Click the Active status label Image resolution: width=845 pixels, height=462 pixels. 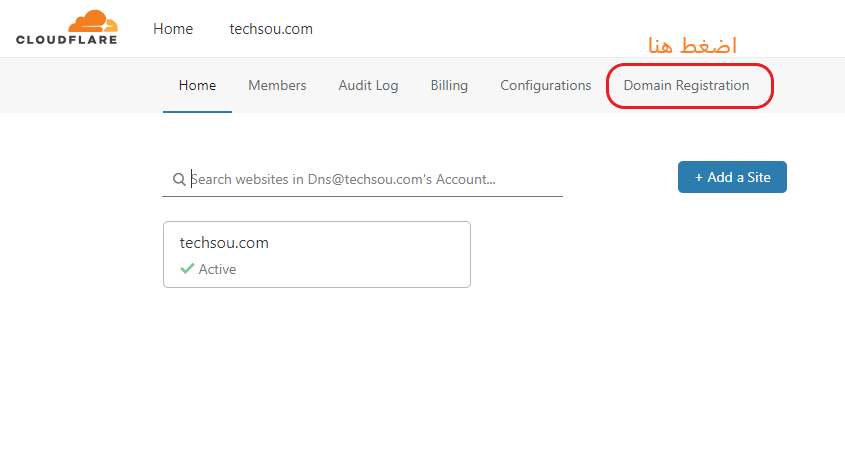[217, 269]
